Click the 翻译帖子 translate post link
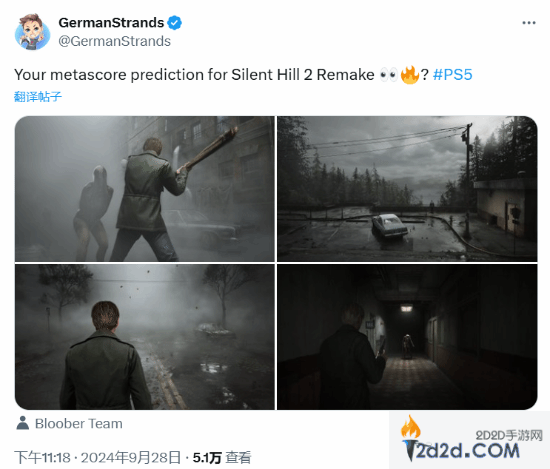The image size is (550, 469). (38, 96)
